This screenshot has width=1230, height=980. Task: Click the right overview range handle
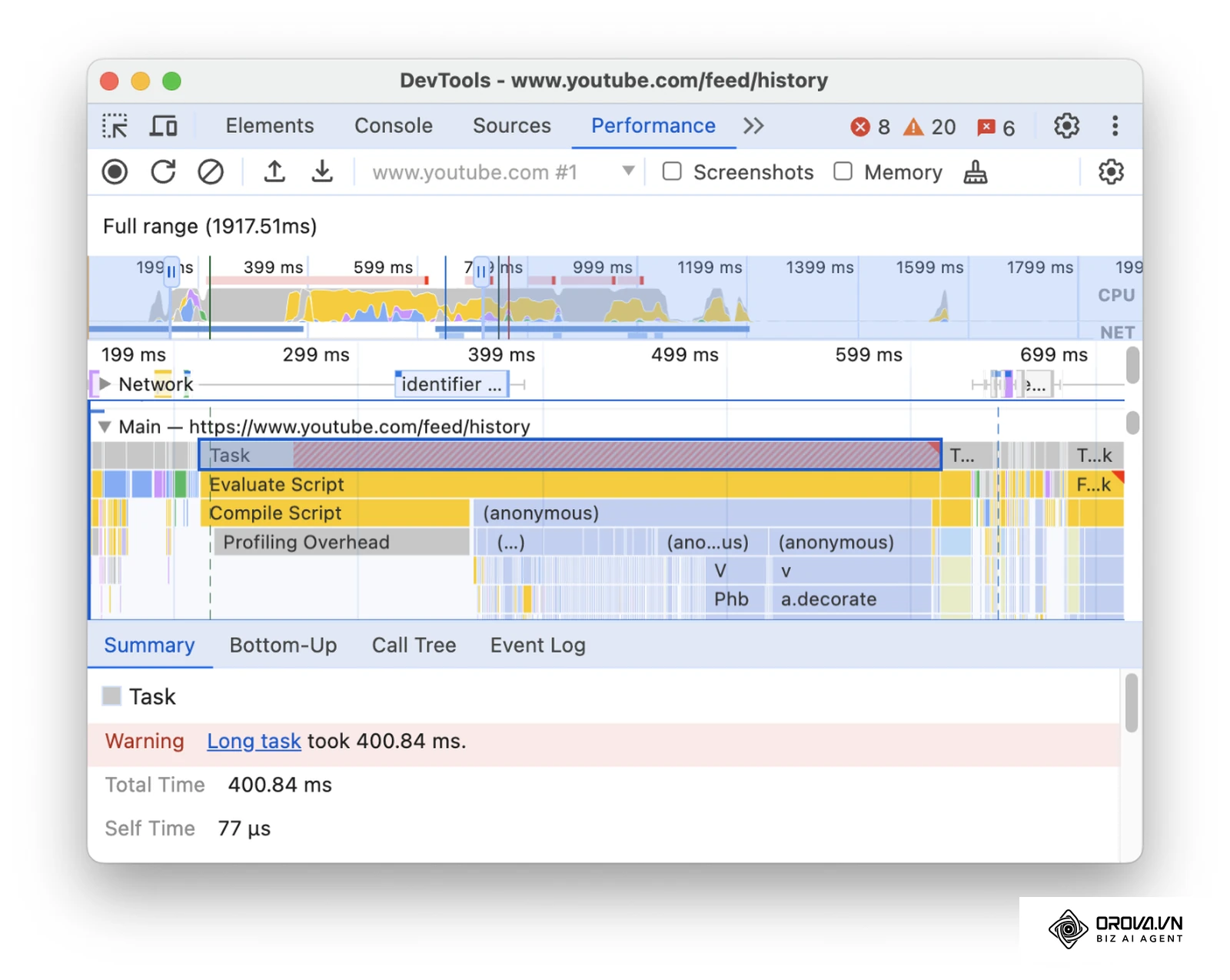[x=482, y=272]
